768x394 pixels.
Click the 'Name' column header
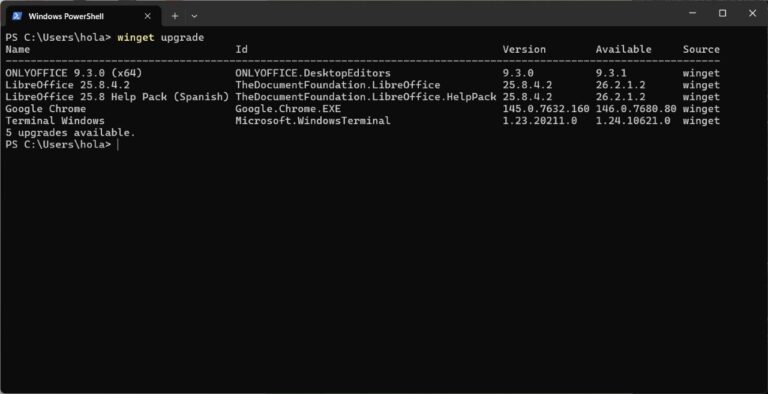point(18,49)
